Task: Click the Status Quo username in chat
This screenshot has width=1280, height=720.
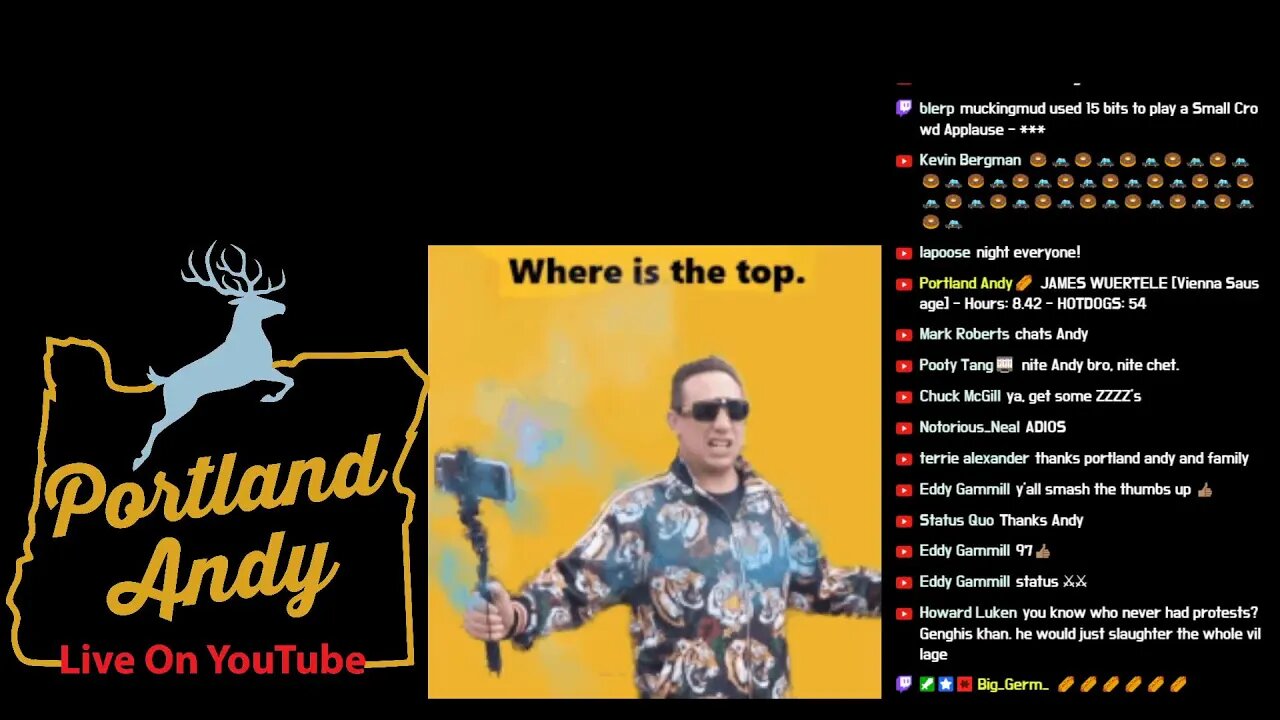Action: tap(956, 520)
